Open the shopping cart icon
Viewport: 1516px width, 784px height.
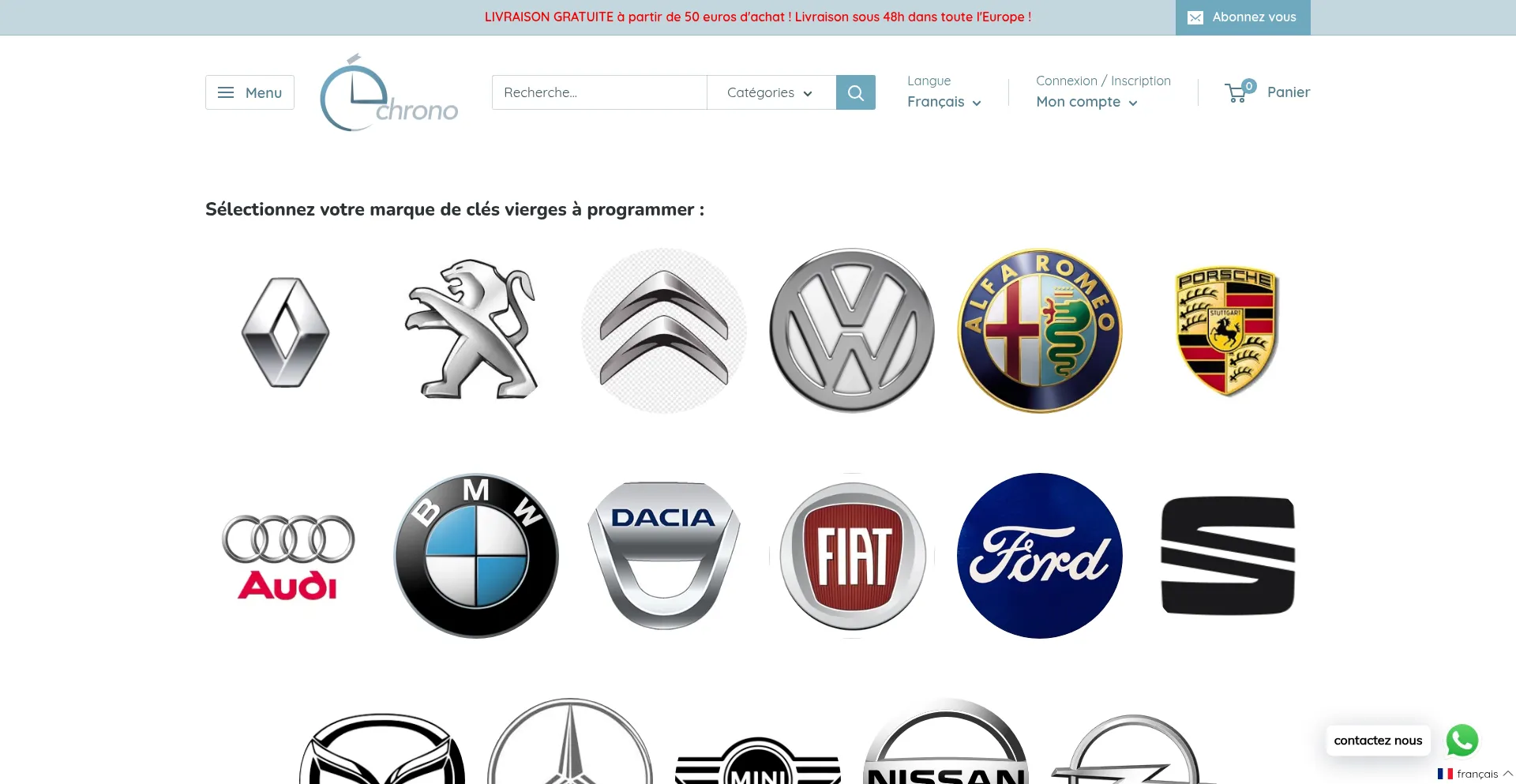click(x=1240, y=92)
